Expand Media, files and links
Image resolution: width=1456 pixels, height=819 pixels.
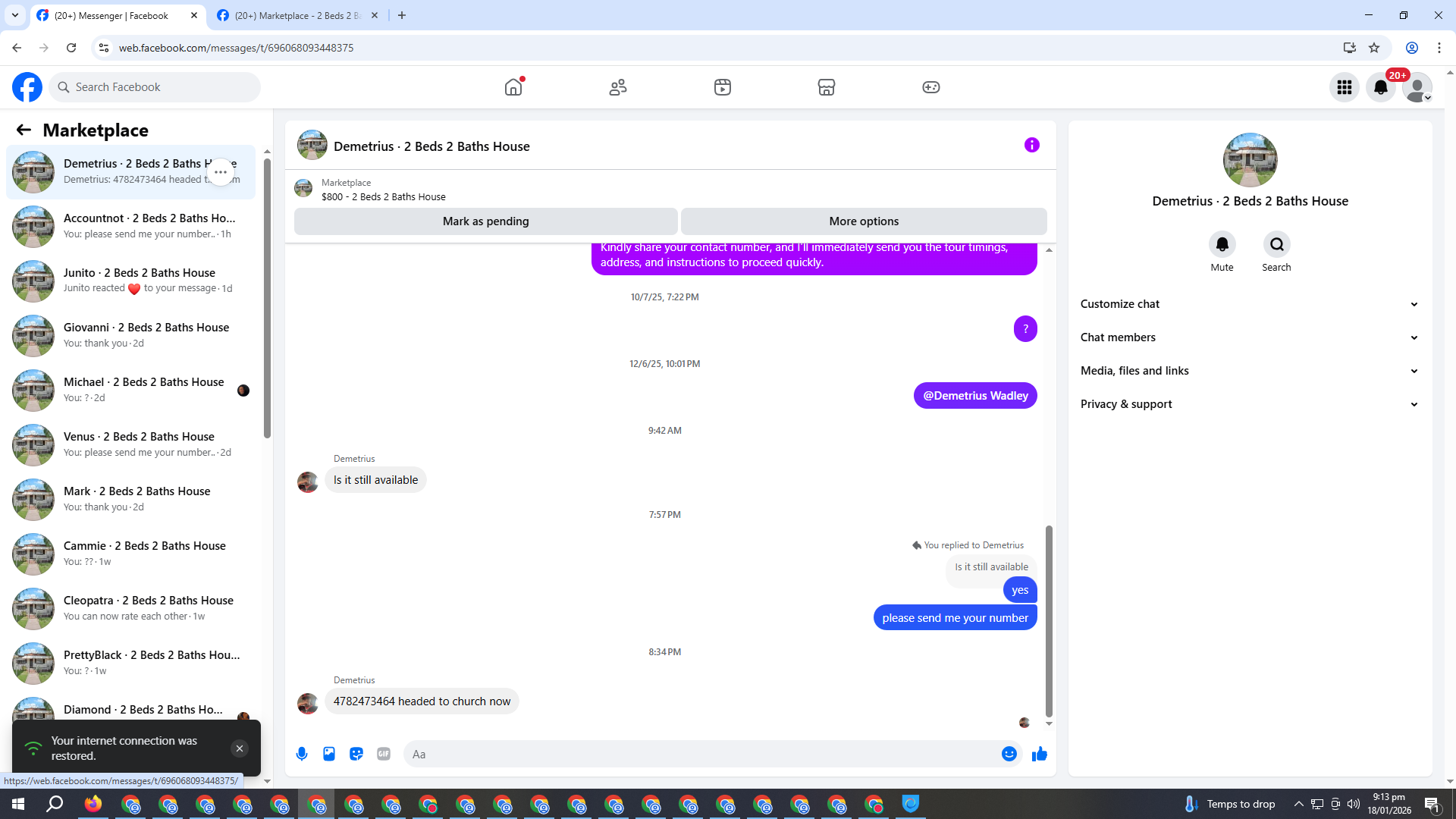tap(1250, 371)
